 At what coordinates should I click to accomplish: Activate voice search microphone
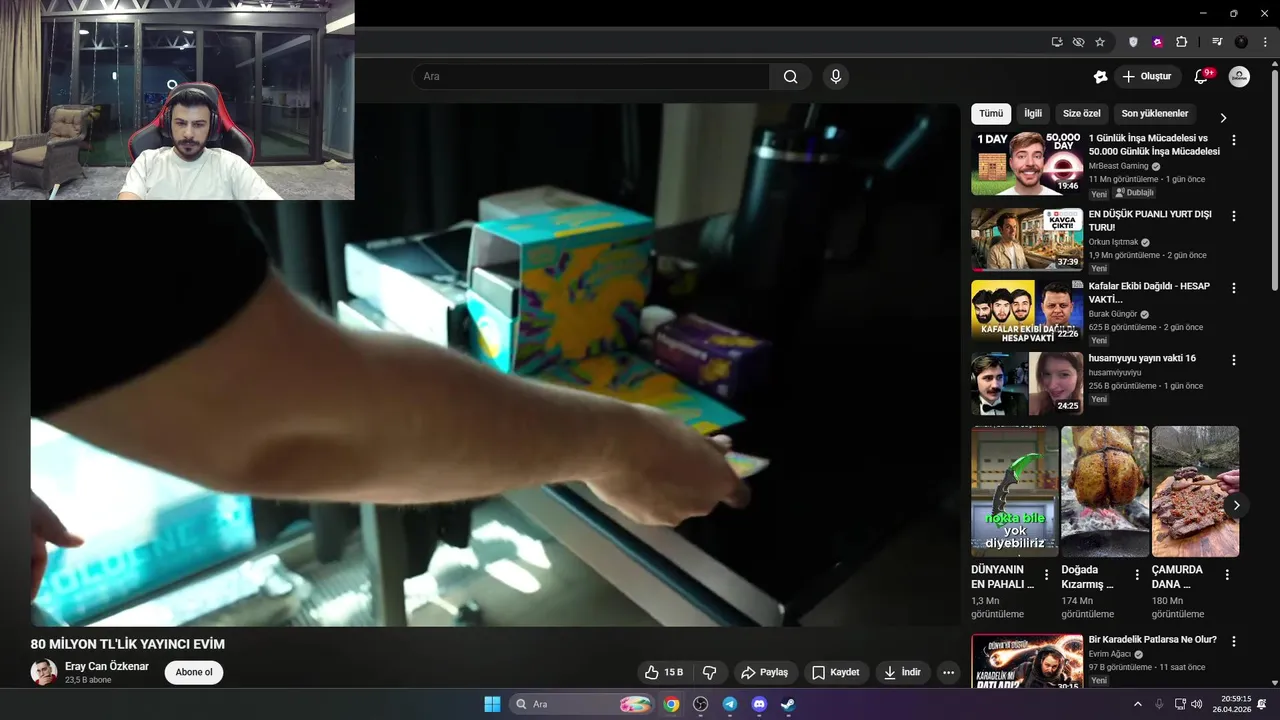point(836,77)
